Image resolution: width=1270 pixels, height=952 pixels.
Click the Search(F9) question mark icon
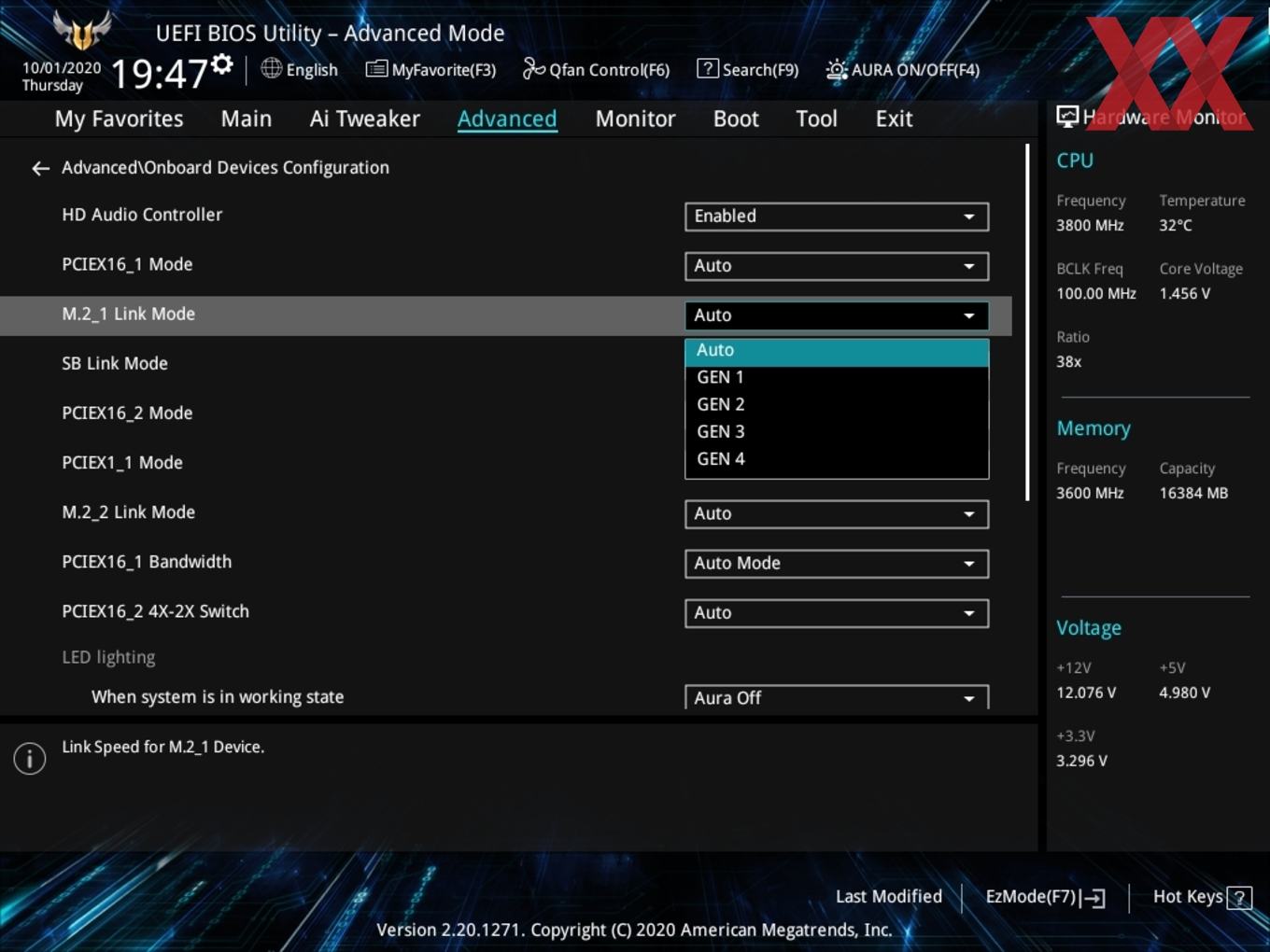coord(708,68)
